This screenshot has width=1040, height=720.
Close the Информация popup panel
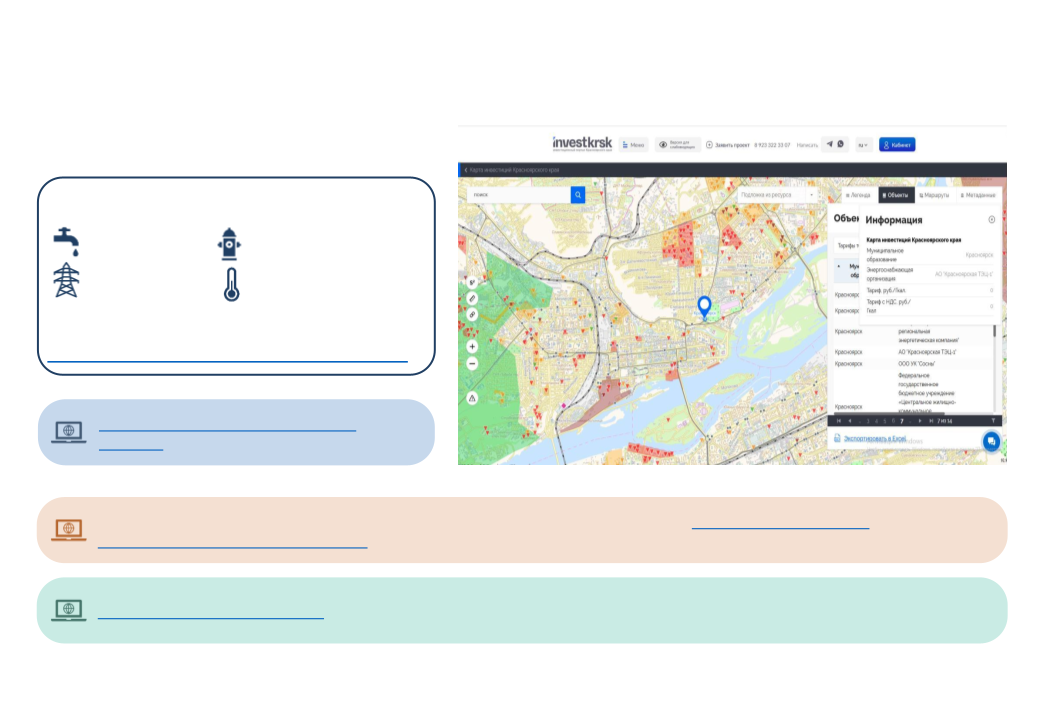click(991, 219)
